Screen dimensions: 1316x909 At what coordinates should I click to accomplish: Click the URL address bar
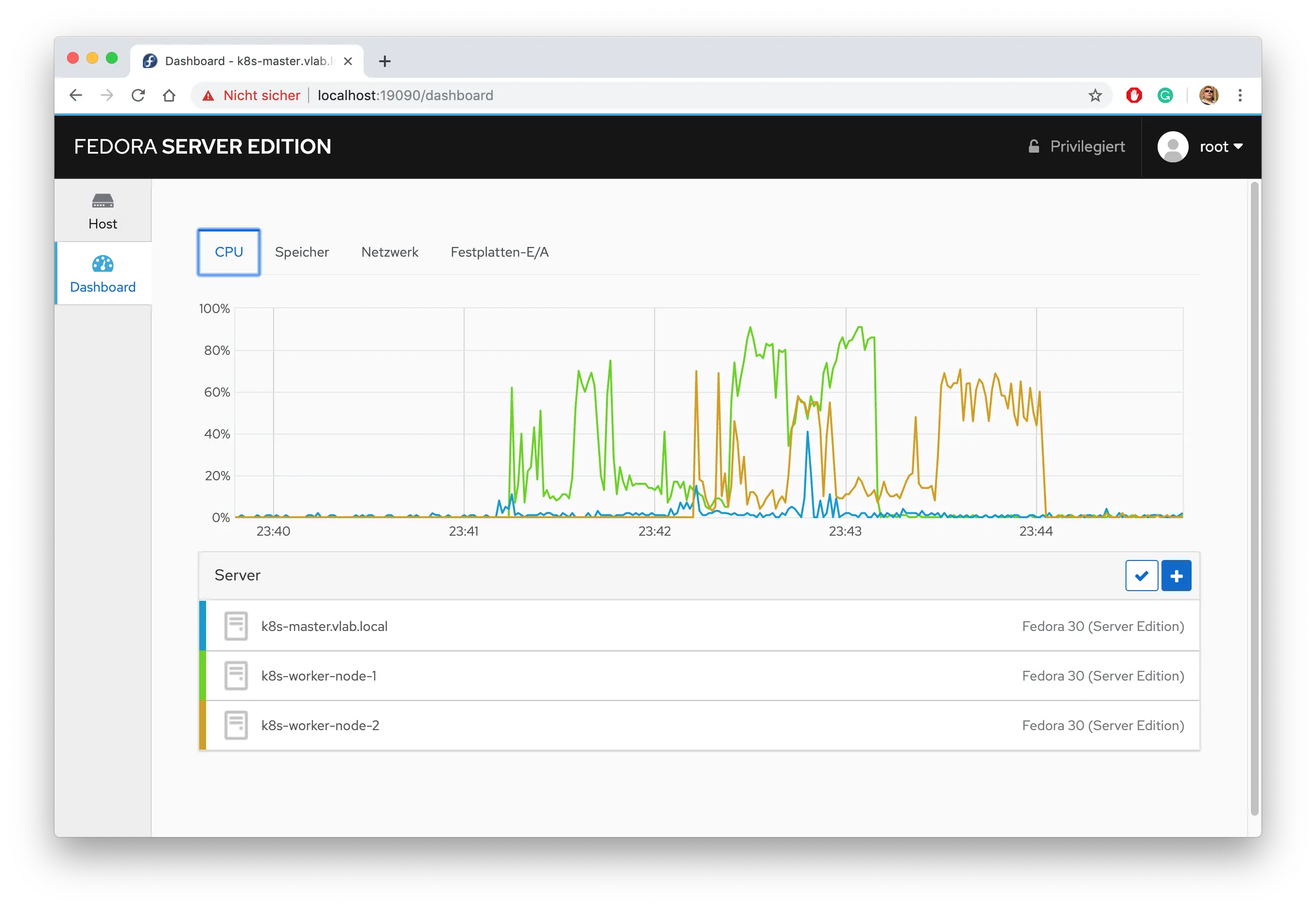coord(626,95)
